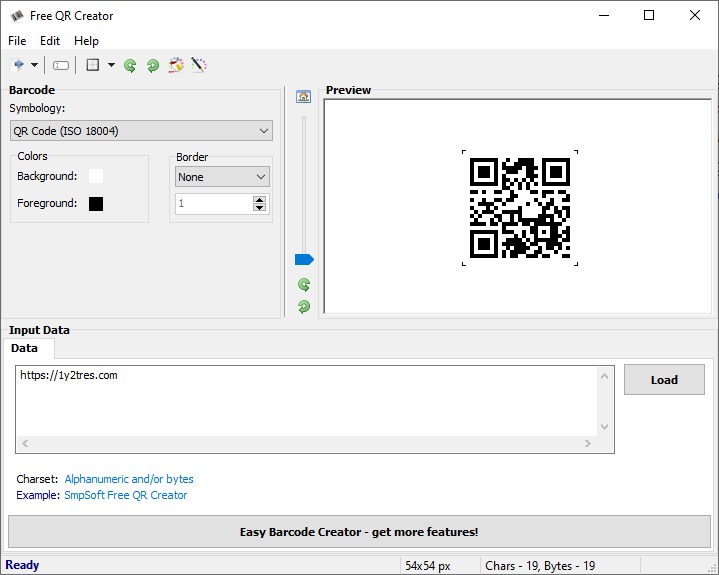719x575 pixels.
Task: Click the SmpSoft Free QR Creator example link
Action: click(x=126, y=495)
